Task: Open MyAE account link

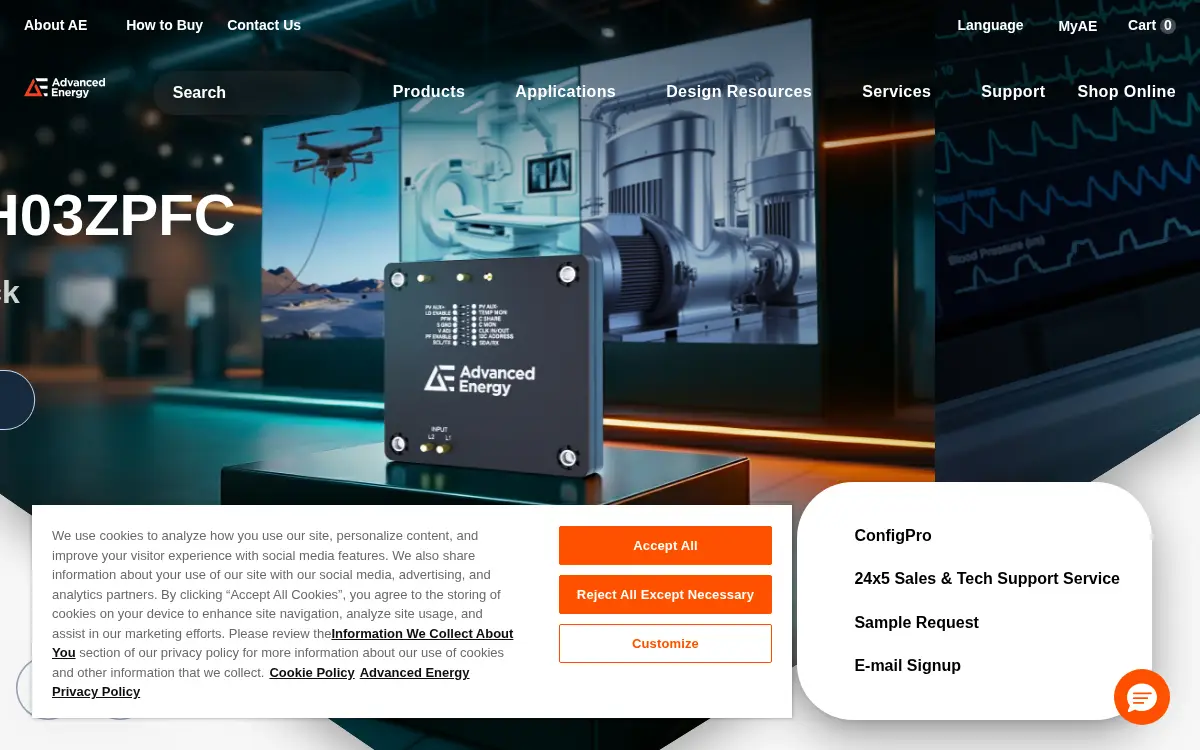Action: (x=1078, y=26)
